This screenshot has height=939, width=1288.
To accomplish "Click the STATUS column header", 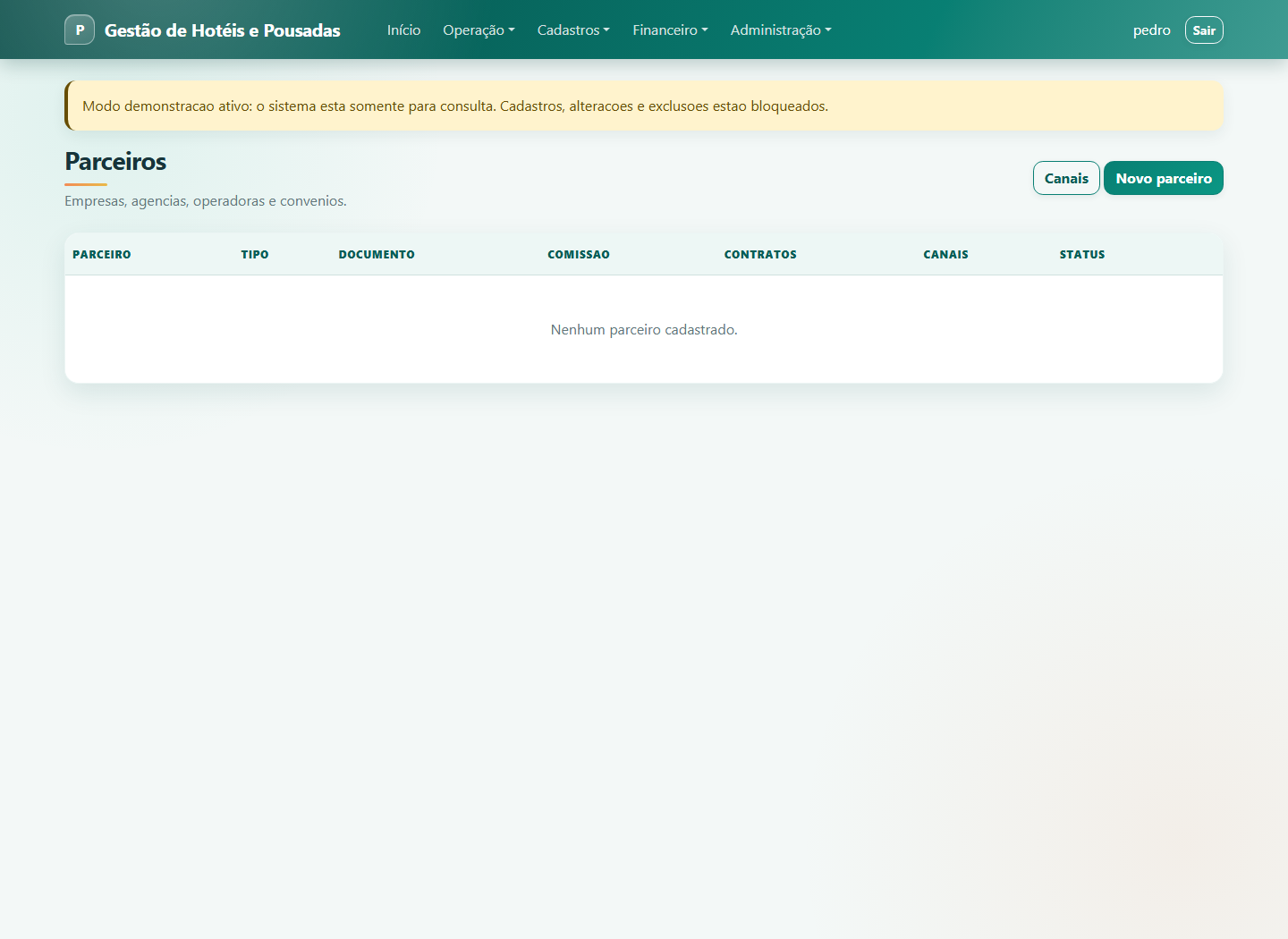I will click(x=1082, y=255).
